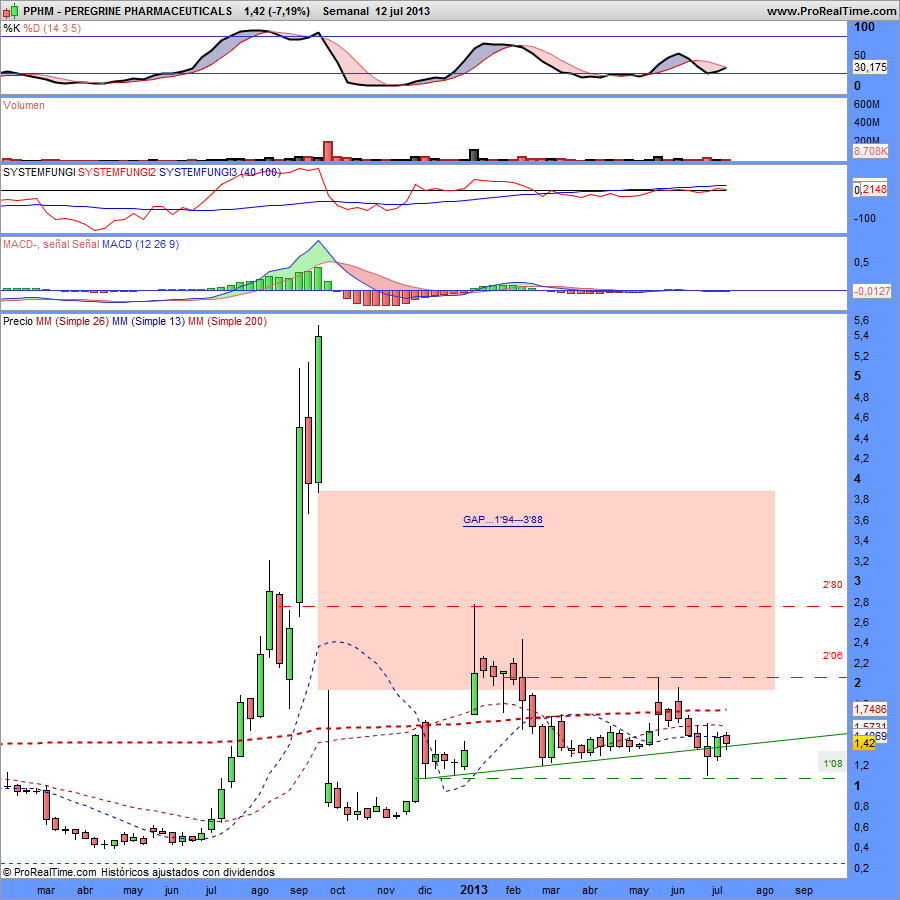The image size is (900, 900).
Task: Select the black SYSTEMFUNGI indicator label
Action: pyautogui.click(x=39, y=172)
